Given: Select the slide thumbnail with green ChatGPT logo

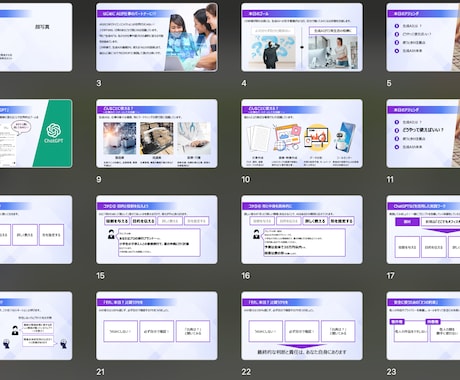Looking at the screenshot, I should [36, 133].
